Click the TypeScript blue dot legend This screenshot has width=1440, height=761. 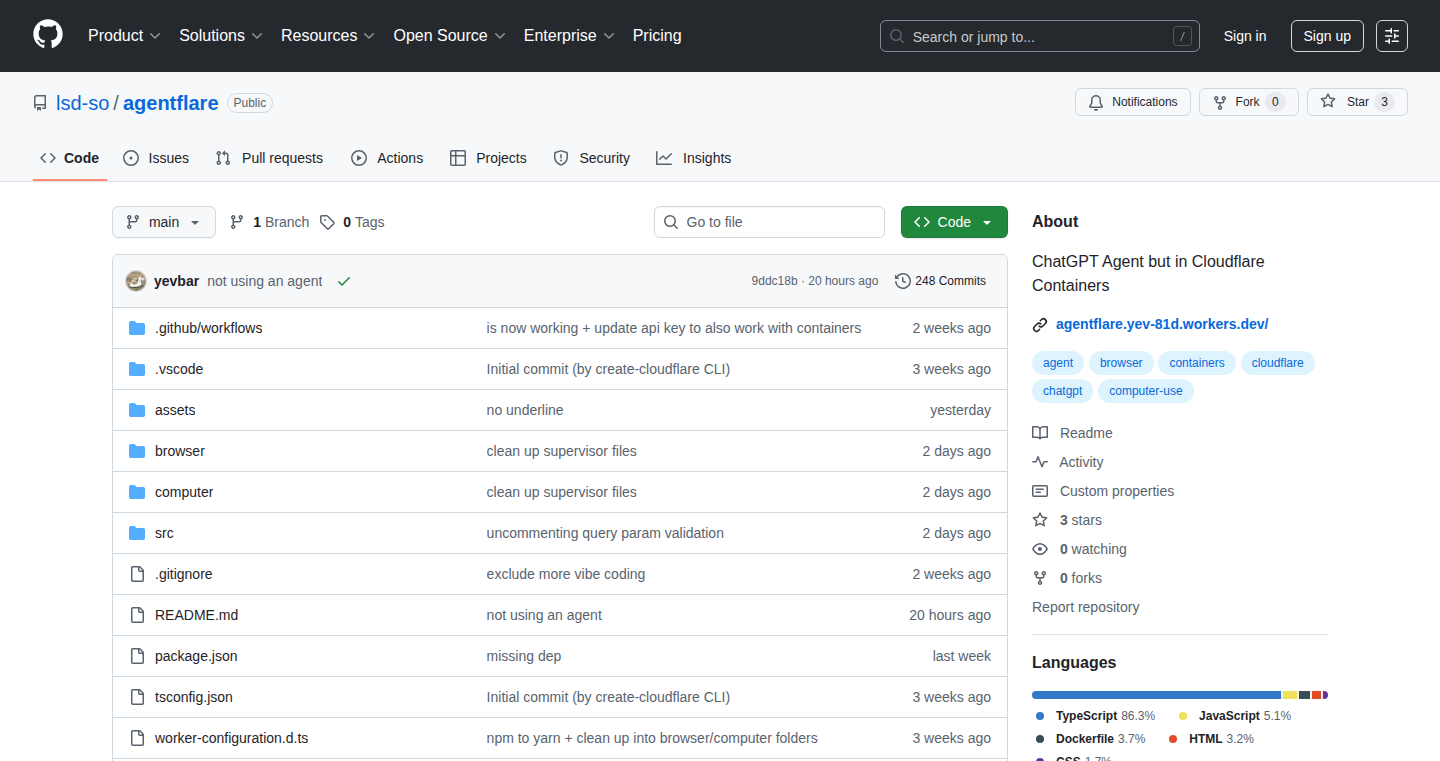(x=1040, y=716)
